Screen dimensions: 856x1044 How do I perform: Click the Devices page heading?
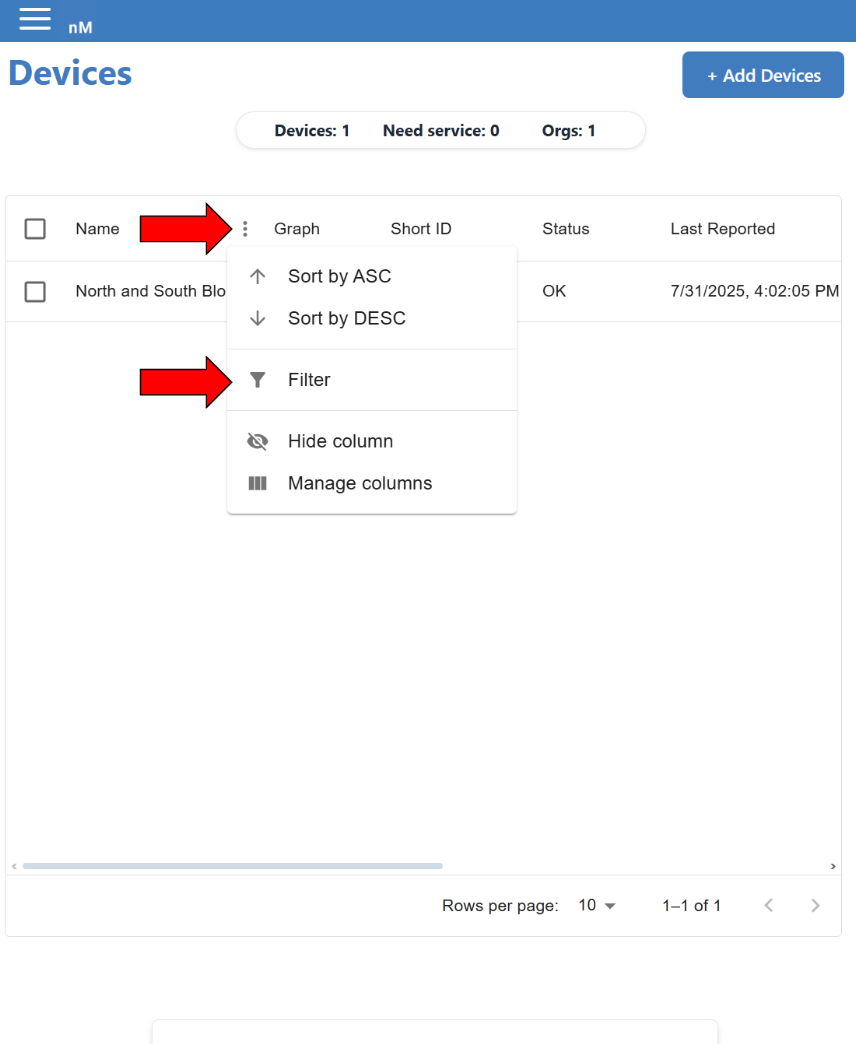pos(70,73)
